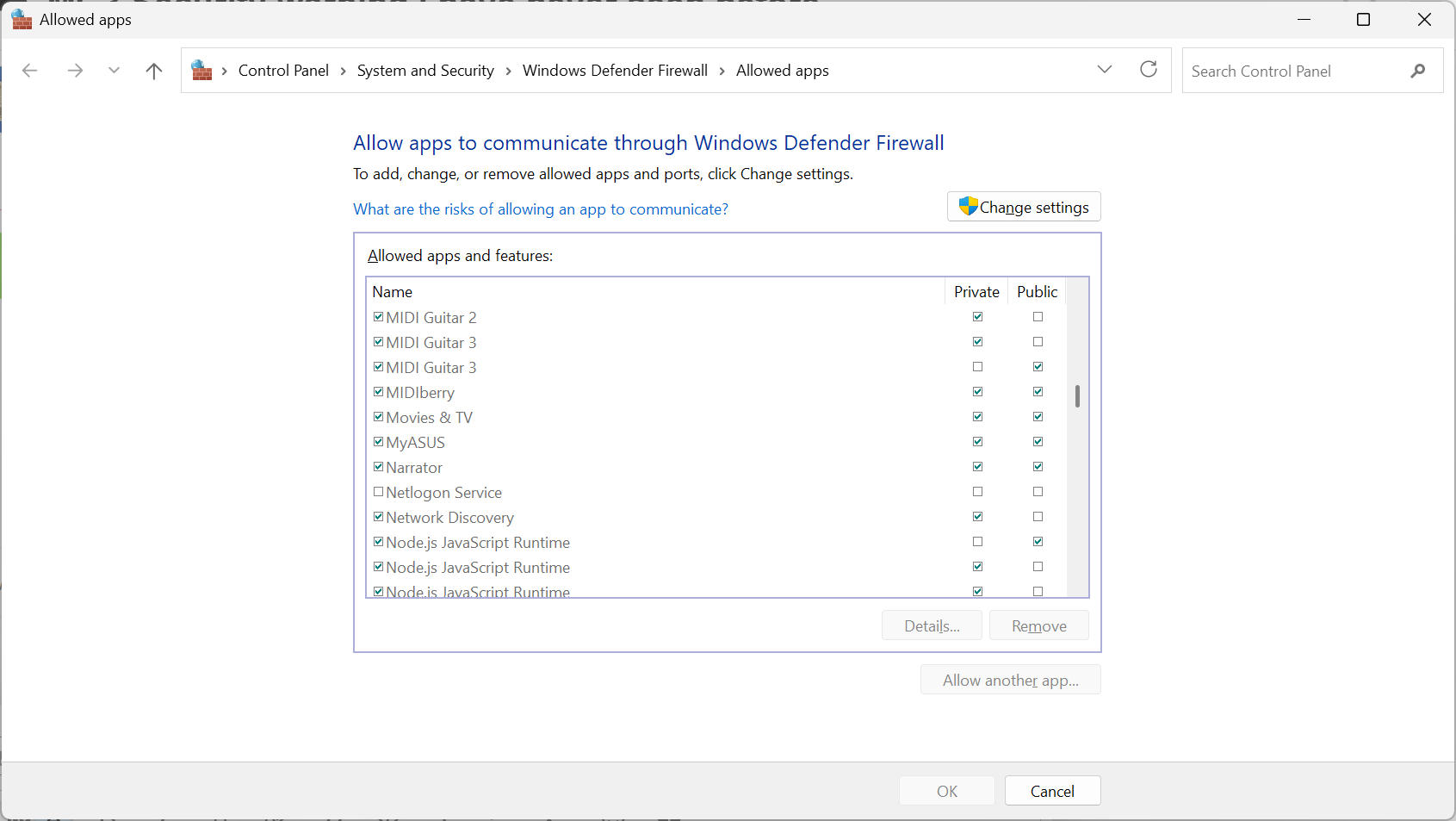Open the risks of allowing an app link
1456x821 pixels.
pyautogui.click(x=540, y=209)
